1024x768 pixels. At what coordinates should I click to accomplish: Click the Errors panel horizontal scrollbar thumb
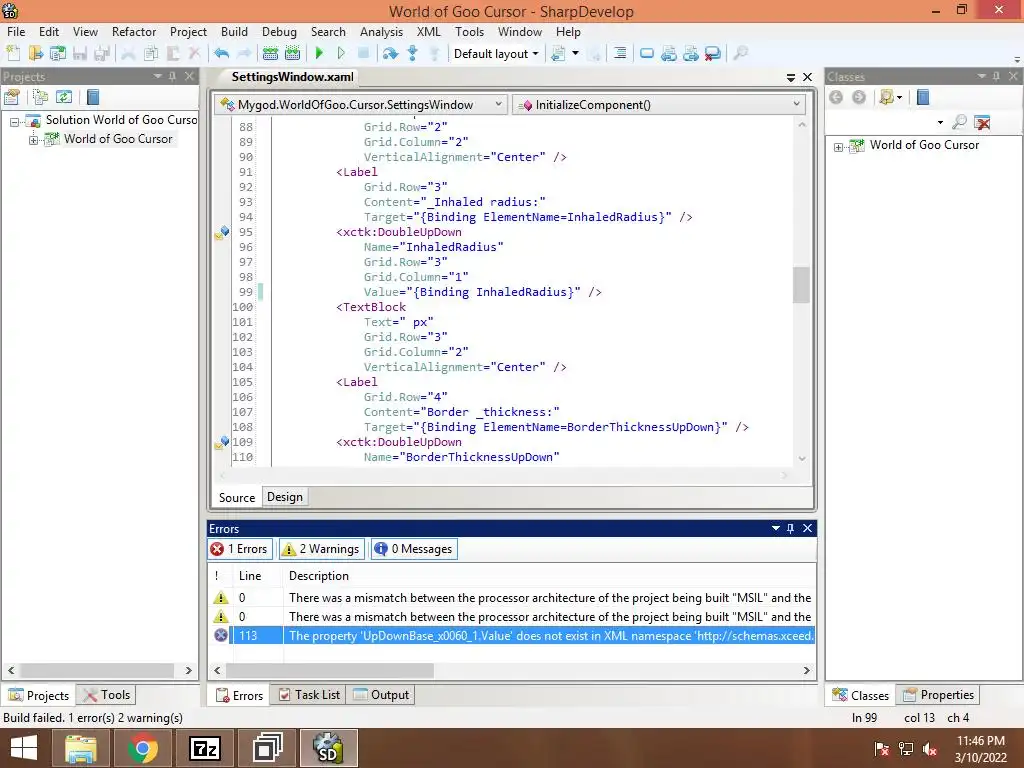pos(330,671)
